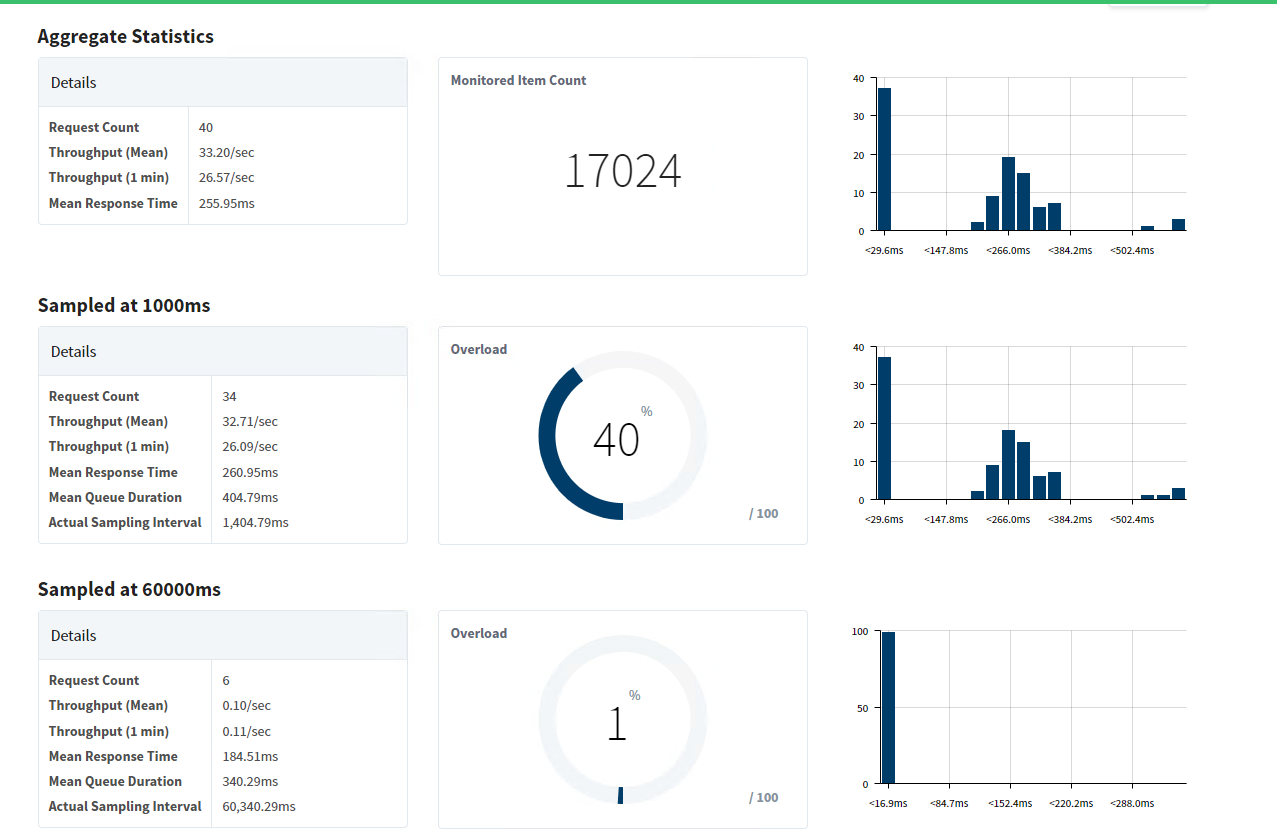Click the Details header under Sampled at 60000ms
Image resolution: width=1277 pixels, height=837 pixels.
point(223,635)
